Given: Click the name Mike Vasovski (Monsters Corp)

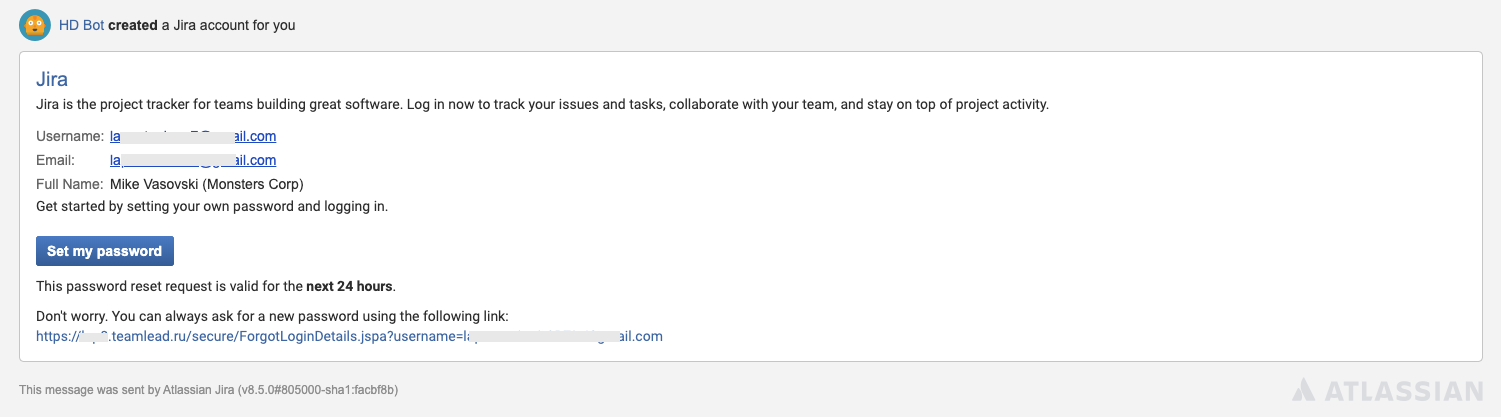Looking at the screenshot, I should (206, 184).
